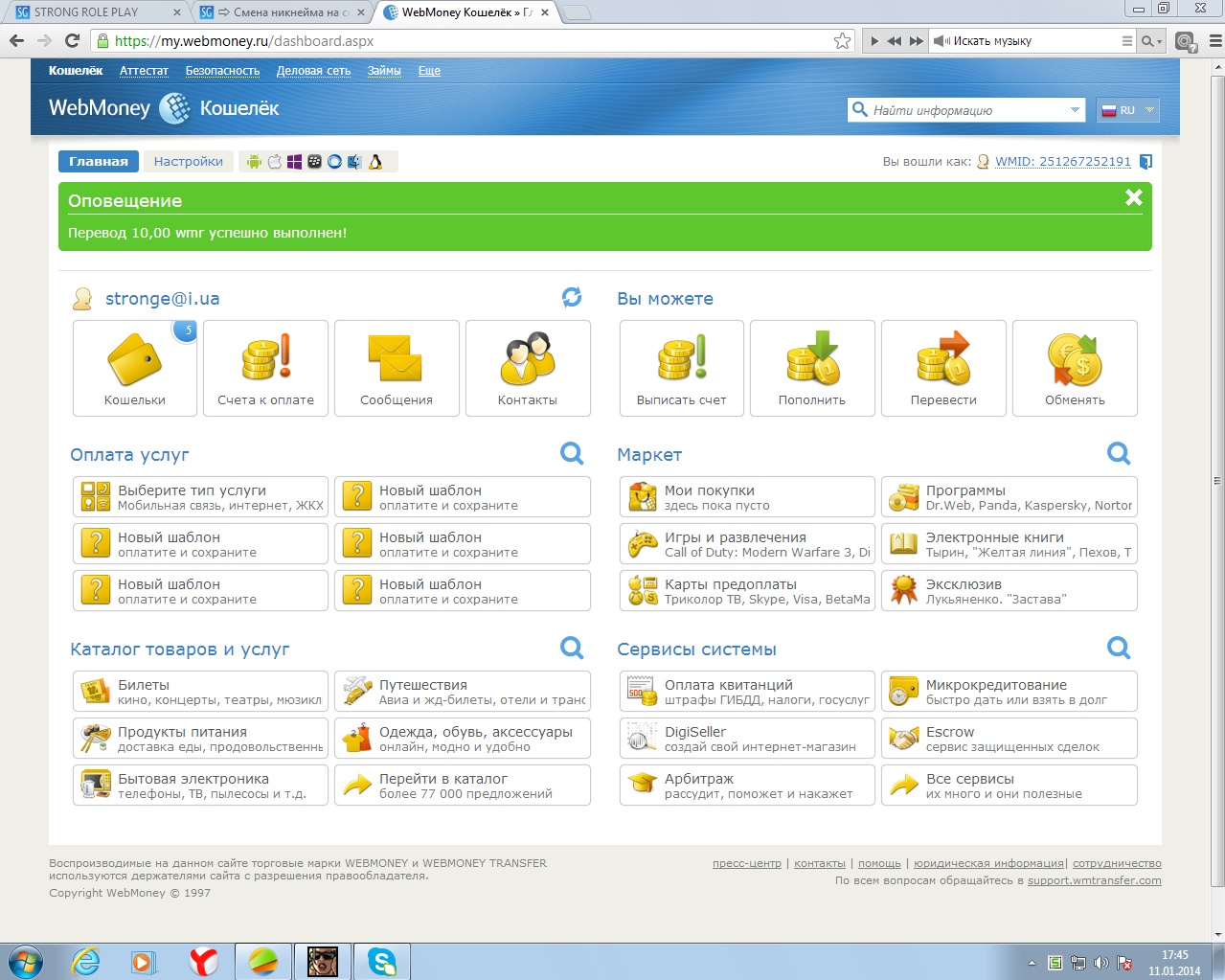Click Перейти в каталог
Screen dimensions: 1225x980
point(463,786)
